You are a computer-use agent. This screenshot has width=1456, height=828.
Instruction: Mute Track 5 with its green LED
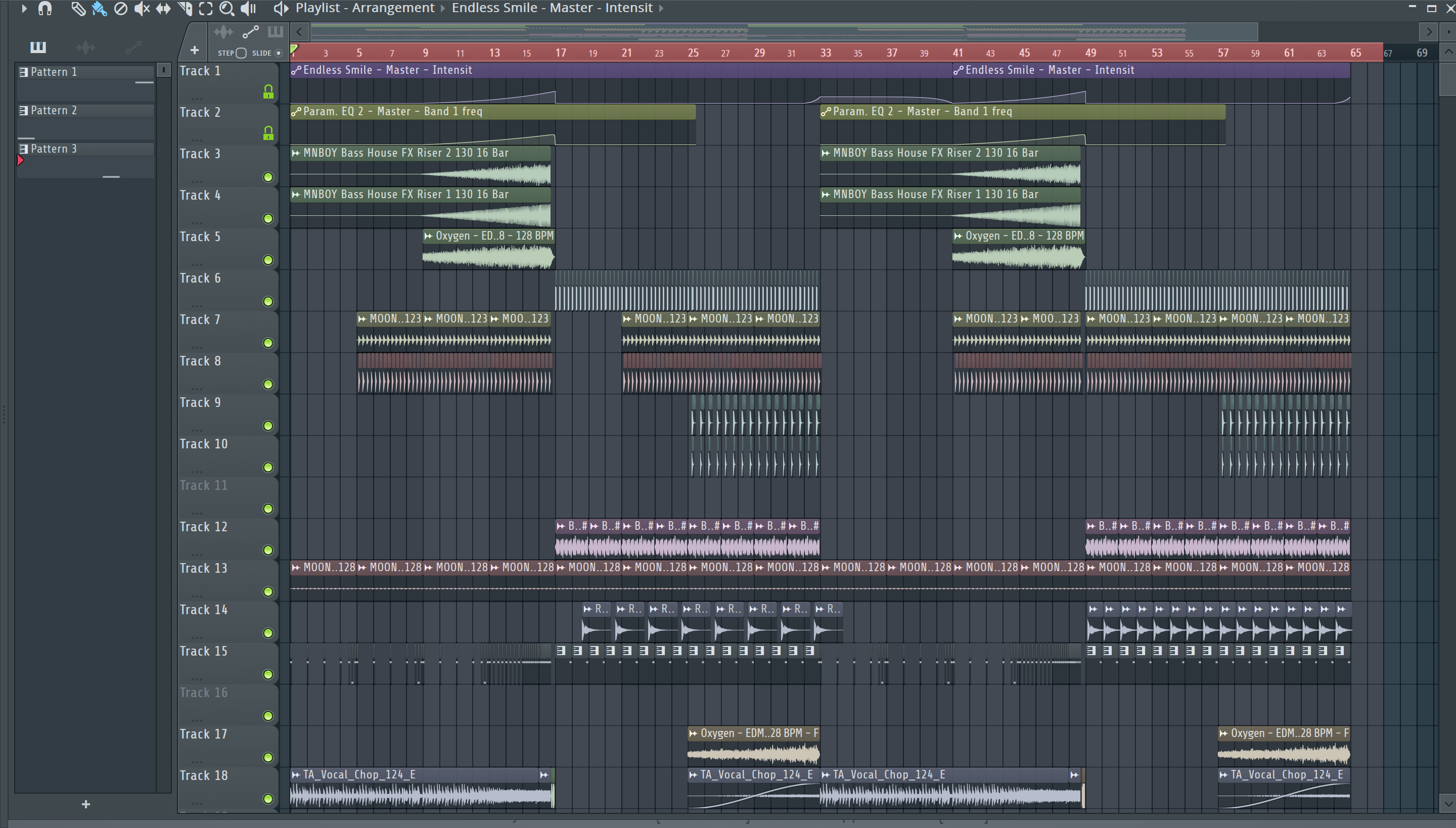(268, 260)
